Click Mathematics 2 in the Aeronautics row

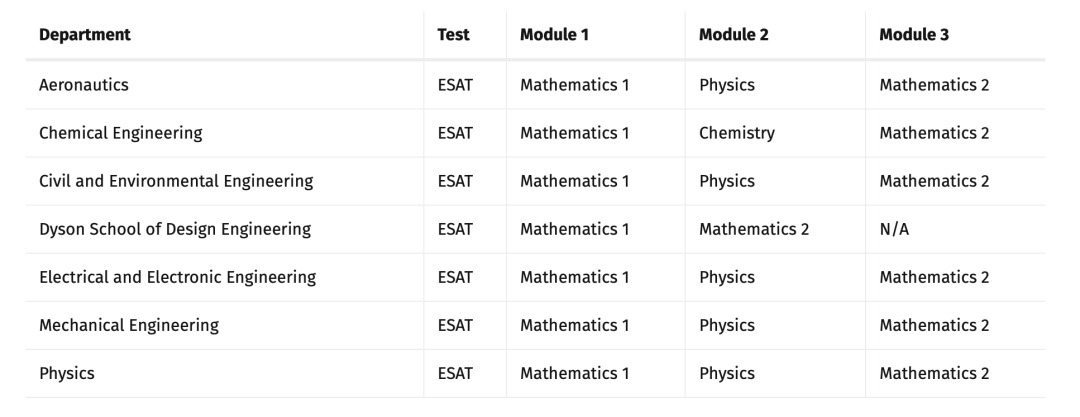[x=934, y=85]
